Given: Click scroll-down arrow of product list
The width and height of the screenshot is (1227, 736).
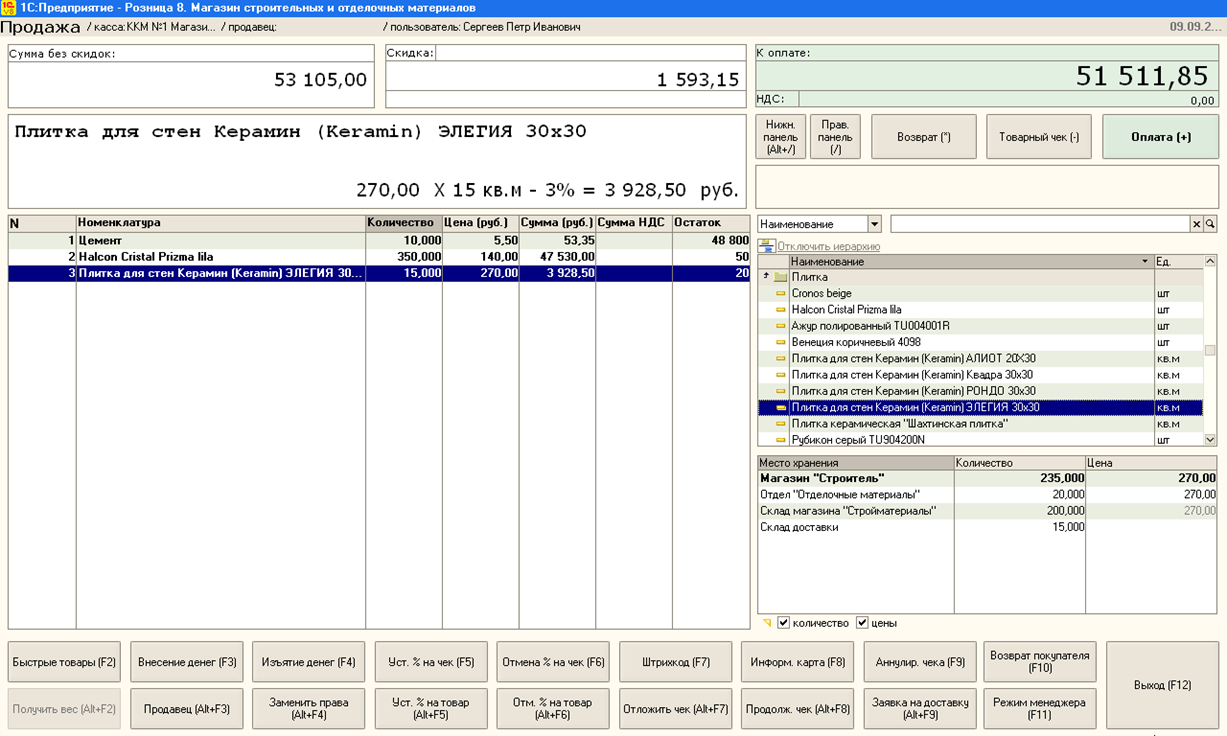Looking at the screenshot, I should (1210, 439).
